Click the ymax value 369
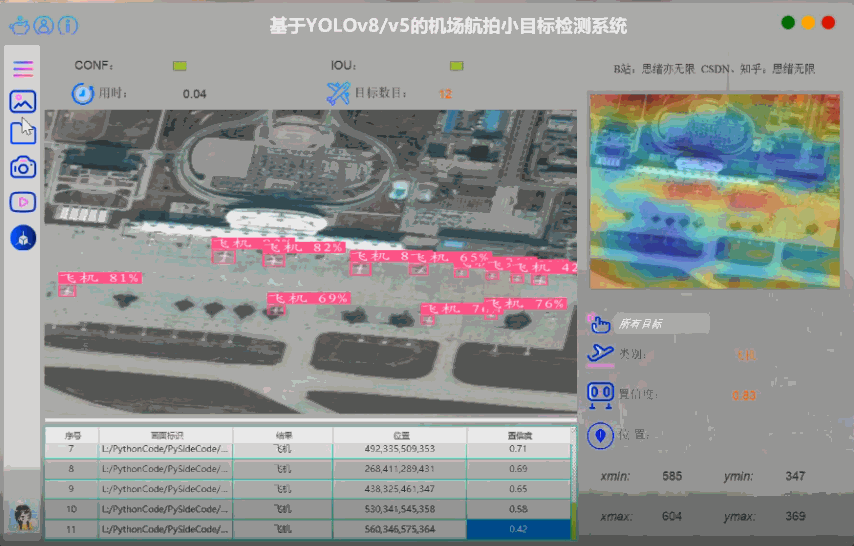Viewport: 854px width, 546px height. (795, 516)
